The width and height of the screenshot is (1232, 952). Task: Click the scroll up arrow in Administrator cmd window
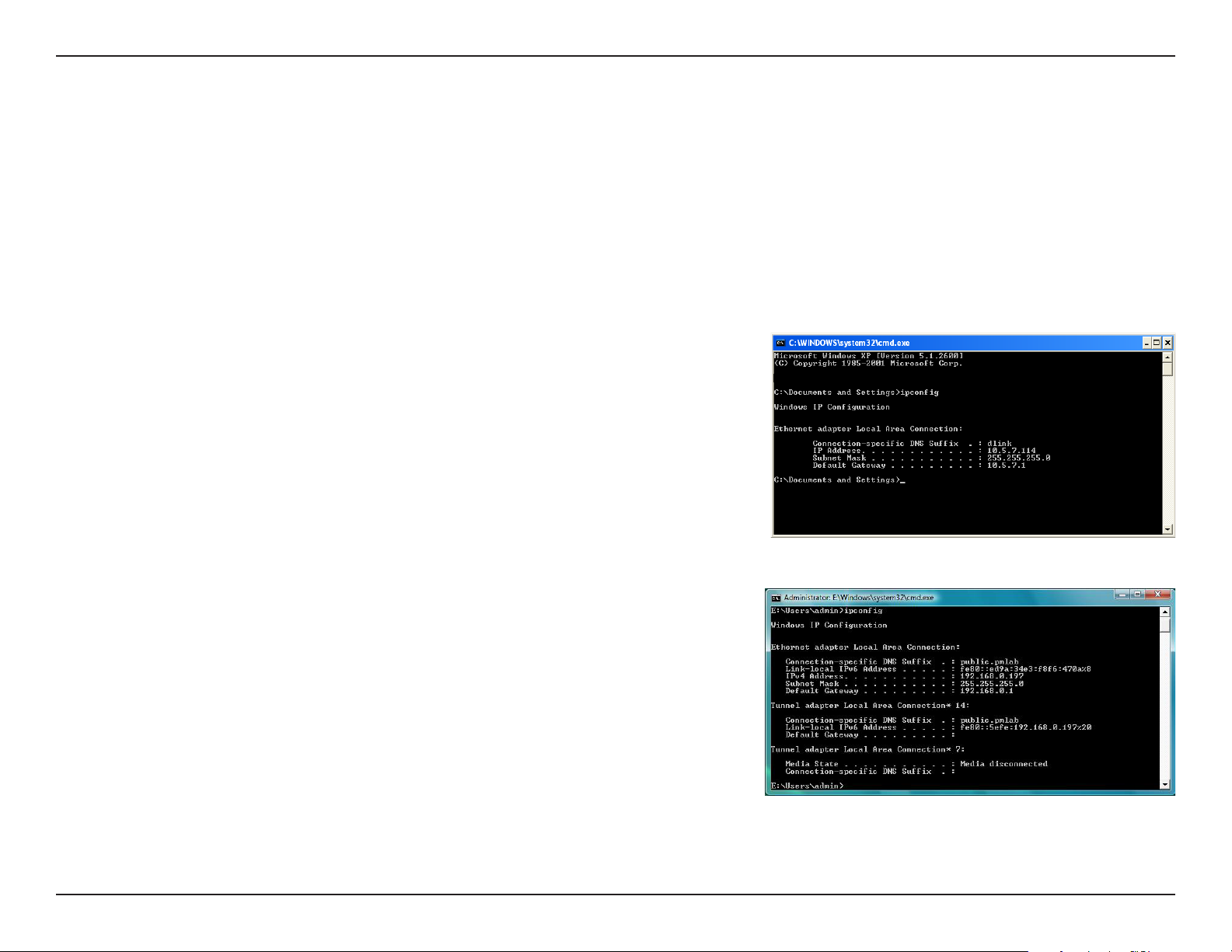pos(1164,612)
